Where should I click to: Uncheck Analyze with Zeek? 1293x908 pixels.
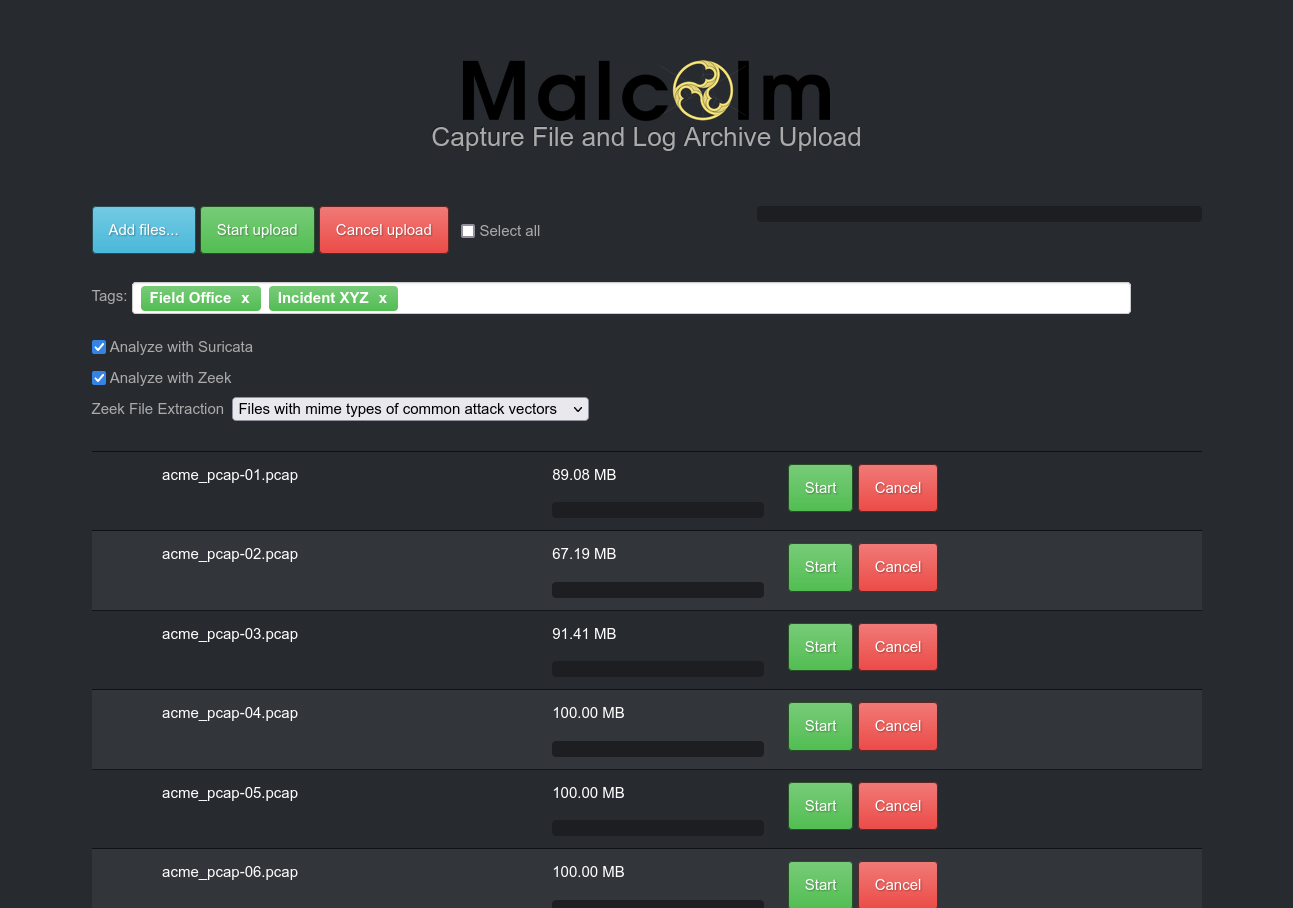[99, 378]
